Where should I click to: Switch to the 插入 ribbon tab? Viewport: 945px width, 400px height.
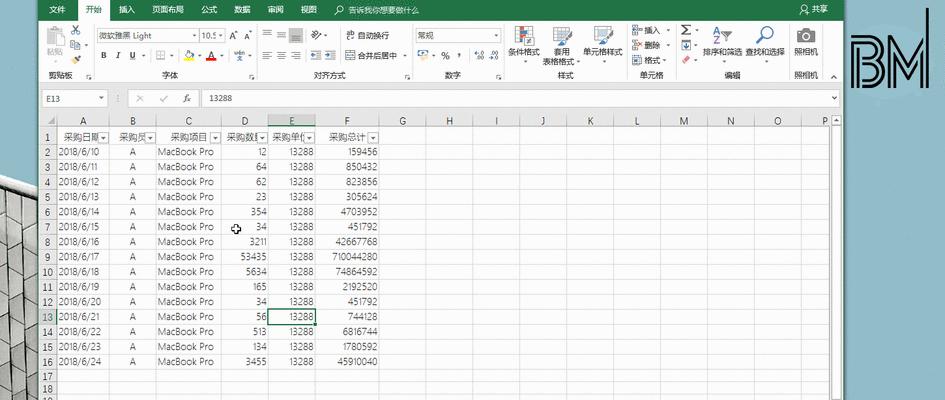[x=127, y=10]
